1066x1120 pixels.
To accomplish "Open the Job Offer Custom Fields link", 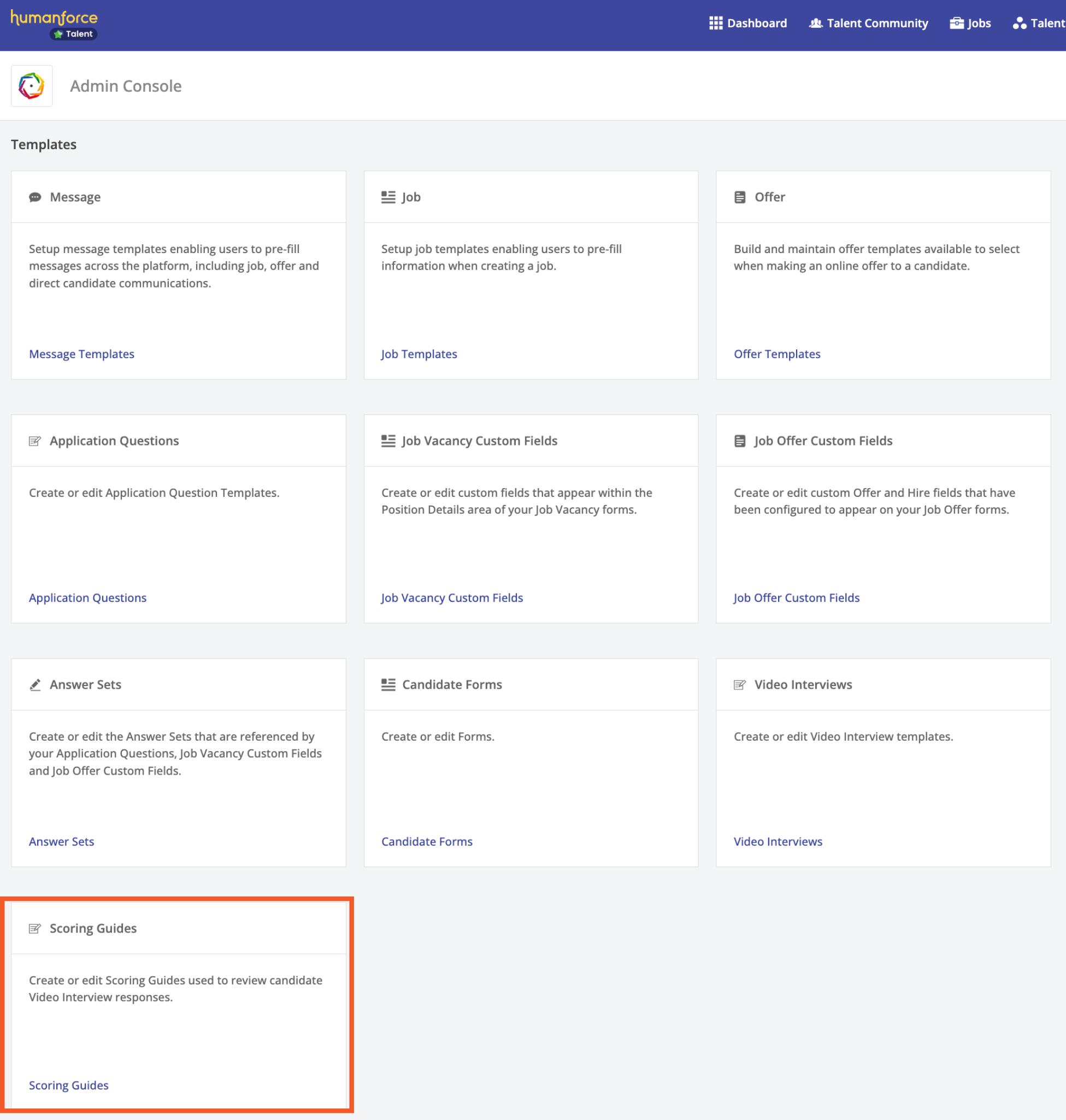I will pos(797,598).
